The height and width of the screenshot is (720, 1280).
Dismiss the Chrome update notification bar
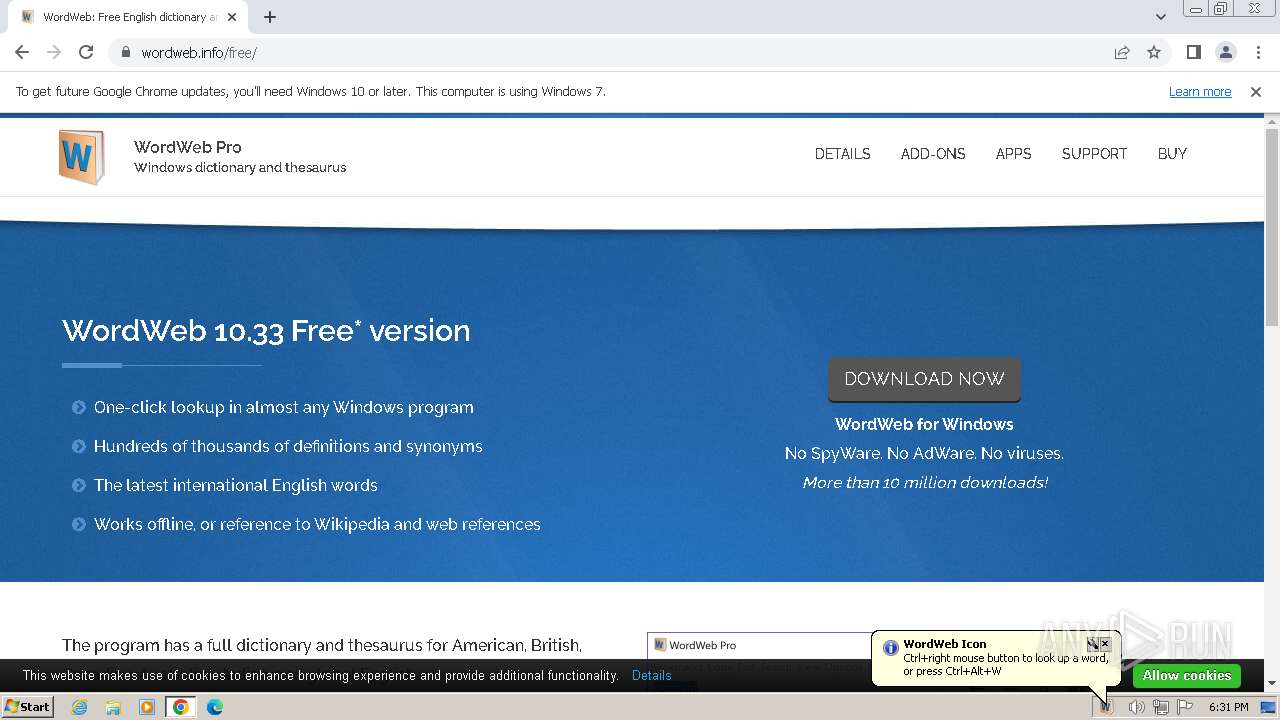pyautogui.click(x=1256, y=91)
